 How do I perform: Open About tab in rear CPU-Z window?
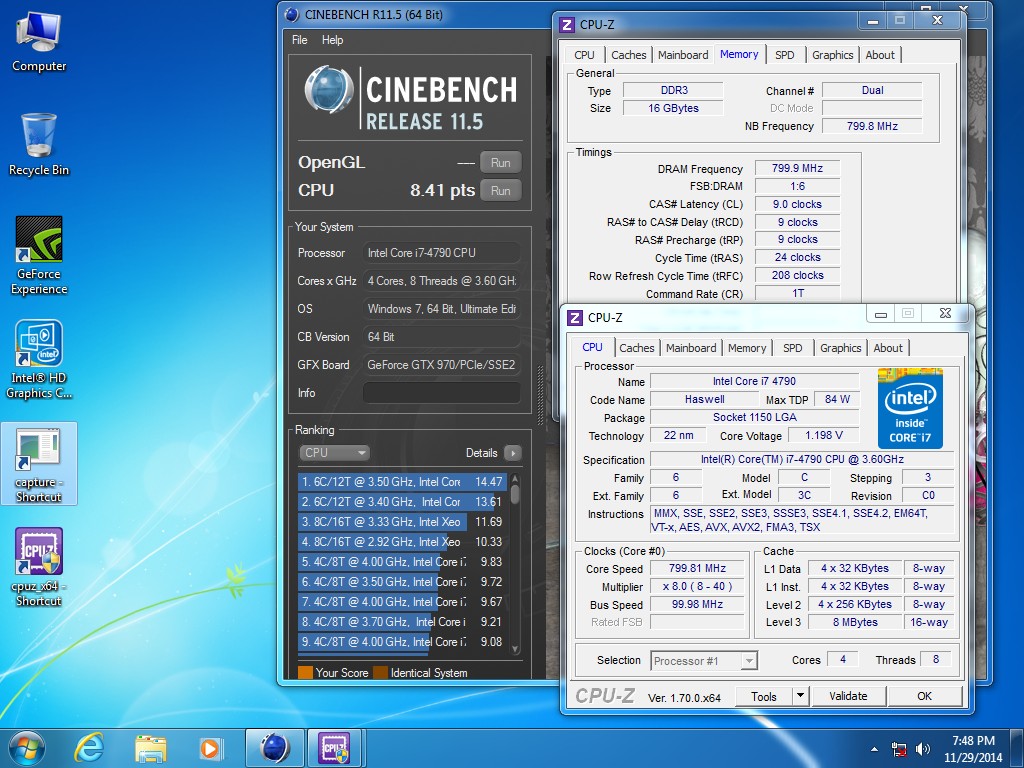[x=880, y=55]
